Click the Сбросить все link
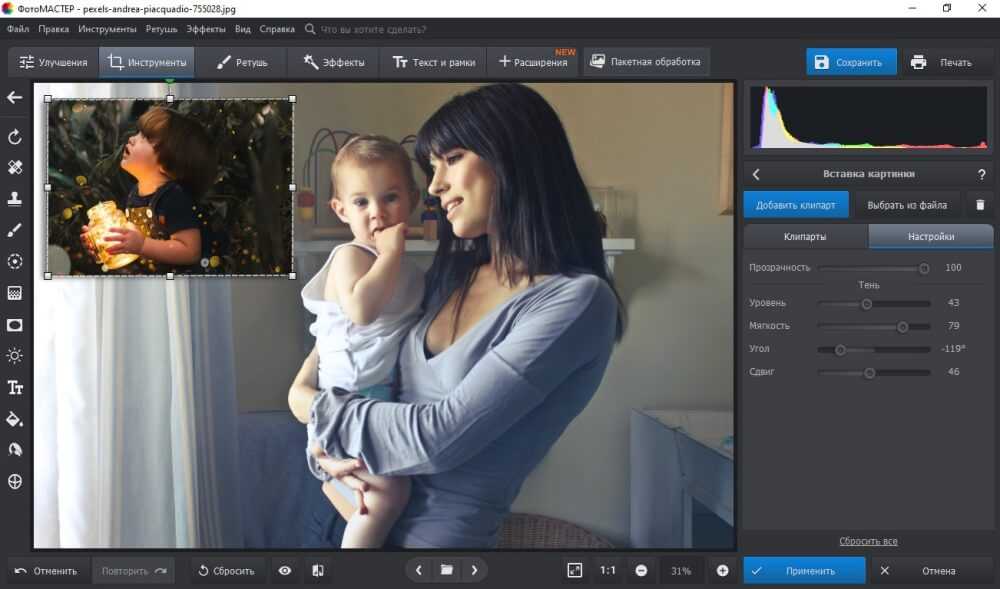 pos(868,541)
